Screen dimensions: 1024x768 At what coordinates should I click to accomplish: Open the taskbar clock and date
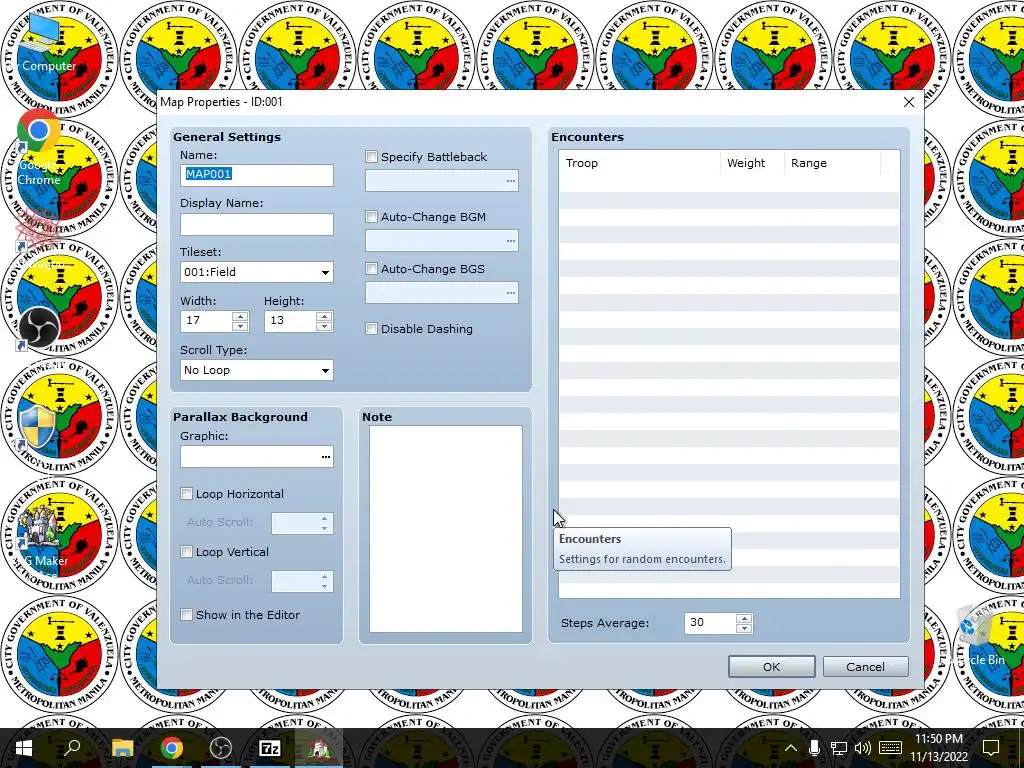pyautogui.click(x=938, y=748)
